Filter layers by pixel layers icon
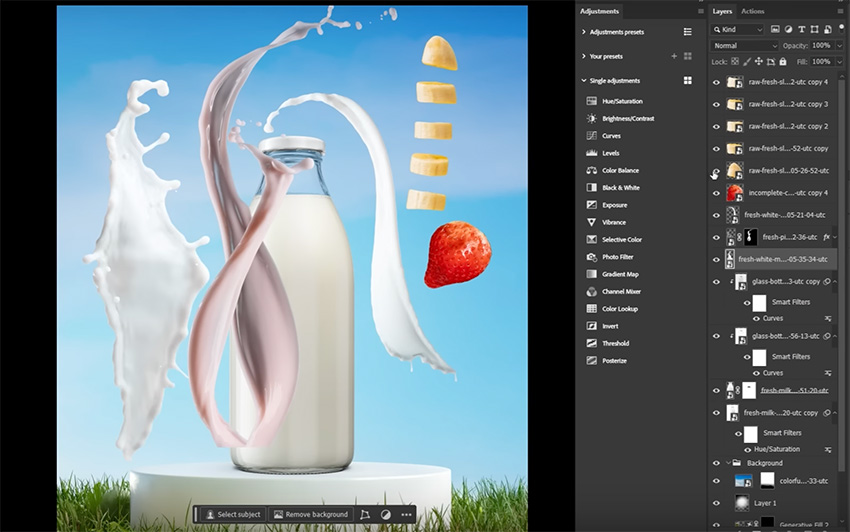The height and width of the screenshot is (532, 850). 775,29
